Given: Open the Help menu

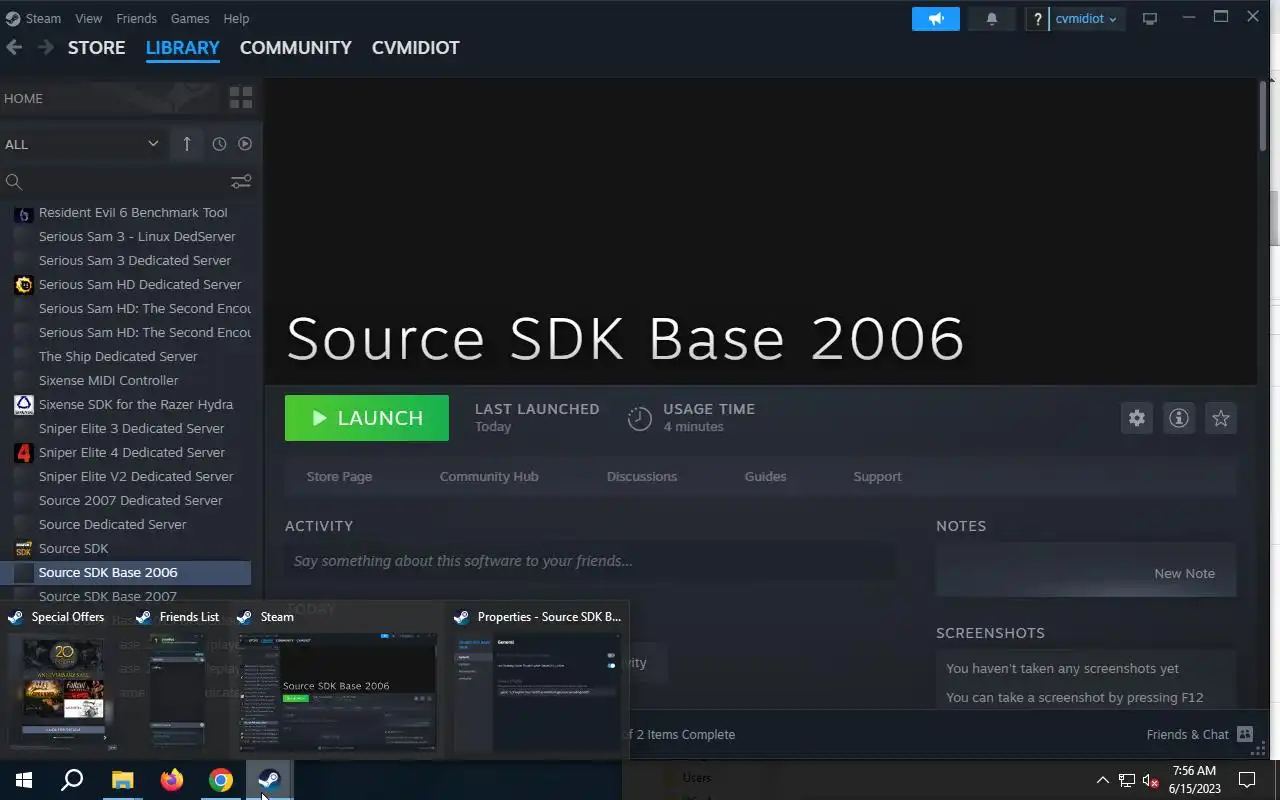Looking at the screenshot, I should pos(236,18).
